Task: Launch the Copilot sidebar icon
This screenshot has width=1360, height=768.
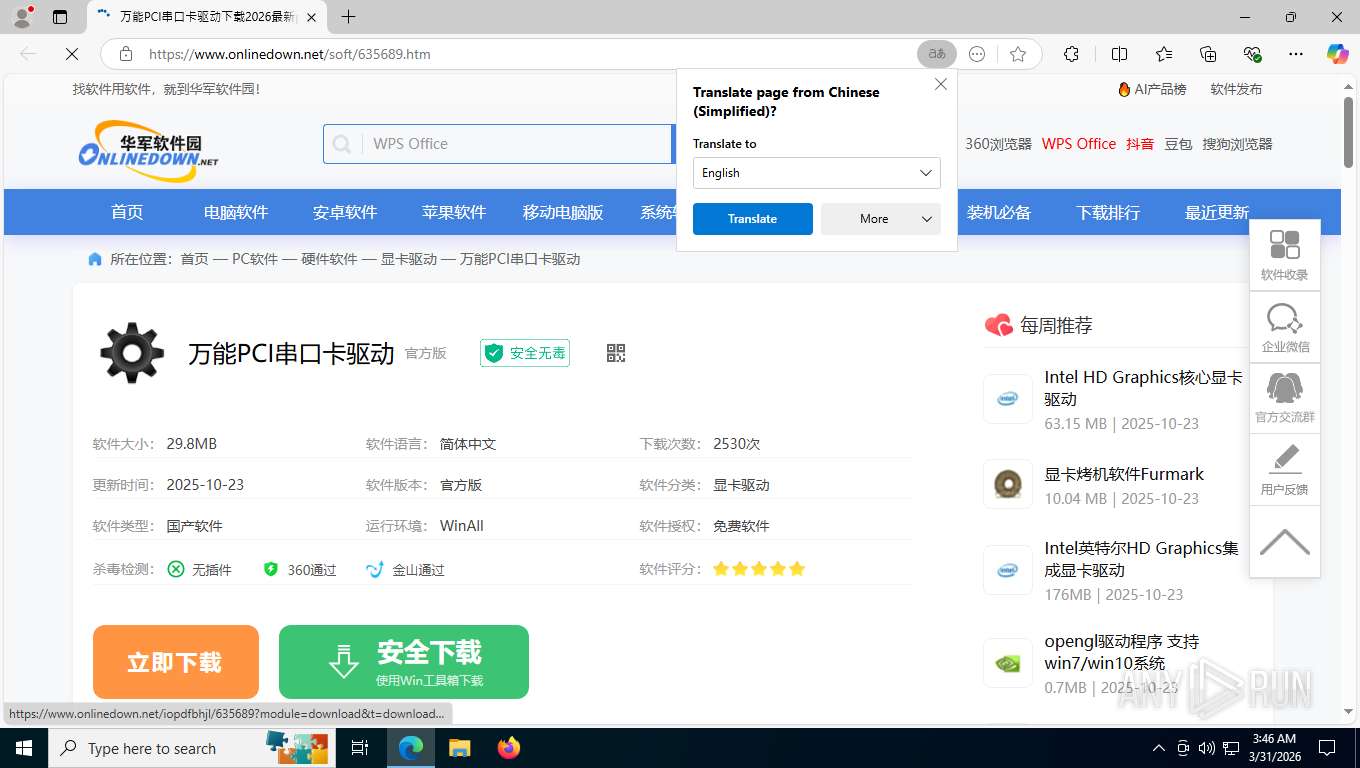Action: 1337,54
